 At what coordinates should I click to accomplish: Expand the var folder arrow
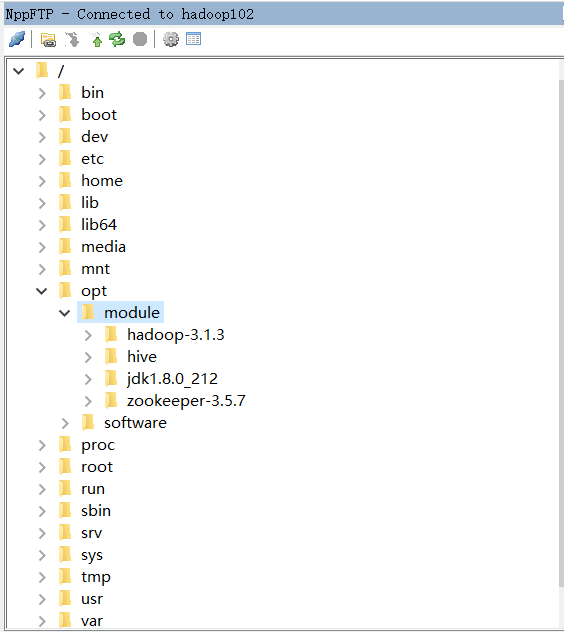[x=42, y=621]
